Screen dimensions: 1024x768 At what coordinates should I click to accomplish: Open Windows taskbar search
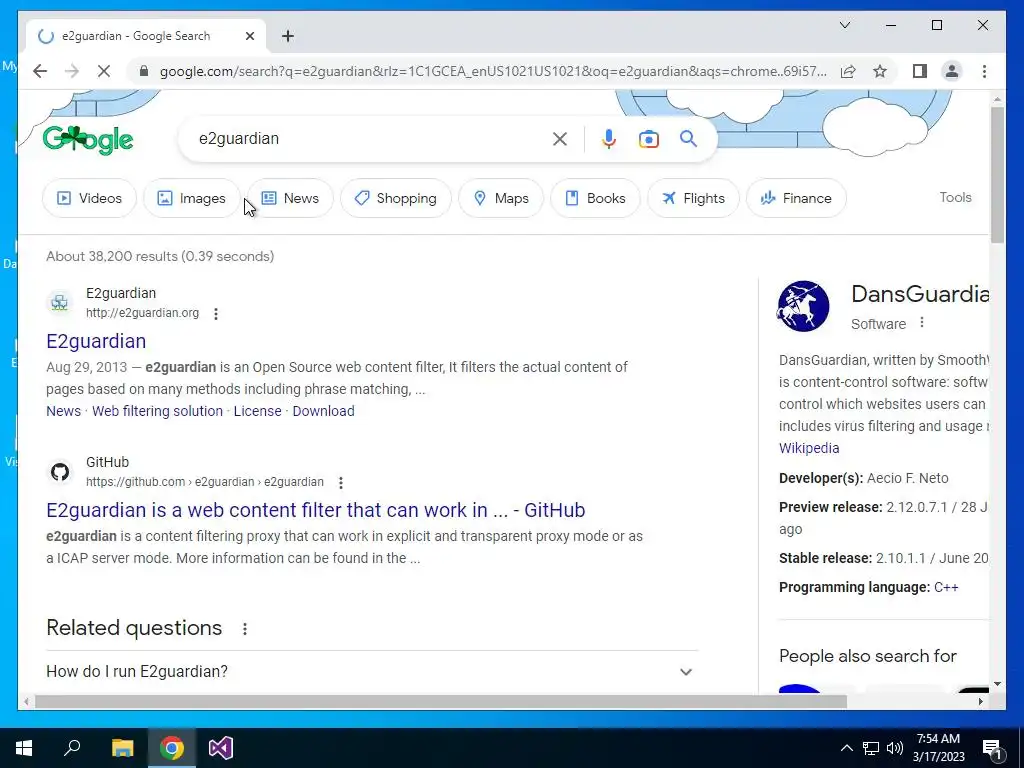coord(72,748)
